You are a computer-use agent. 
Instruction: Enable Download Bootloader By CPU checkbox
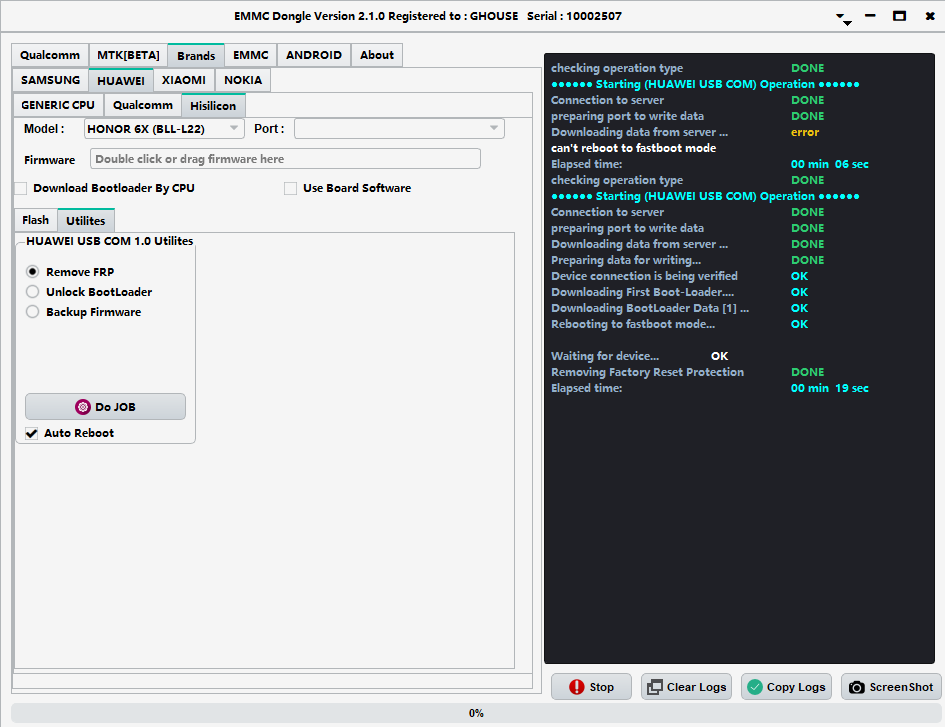[x=21, y=188]
